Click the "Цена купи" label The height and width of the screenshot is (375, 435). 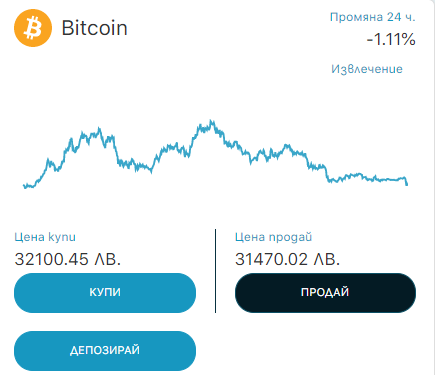click(45, 237)
